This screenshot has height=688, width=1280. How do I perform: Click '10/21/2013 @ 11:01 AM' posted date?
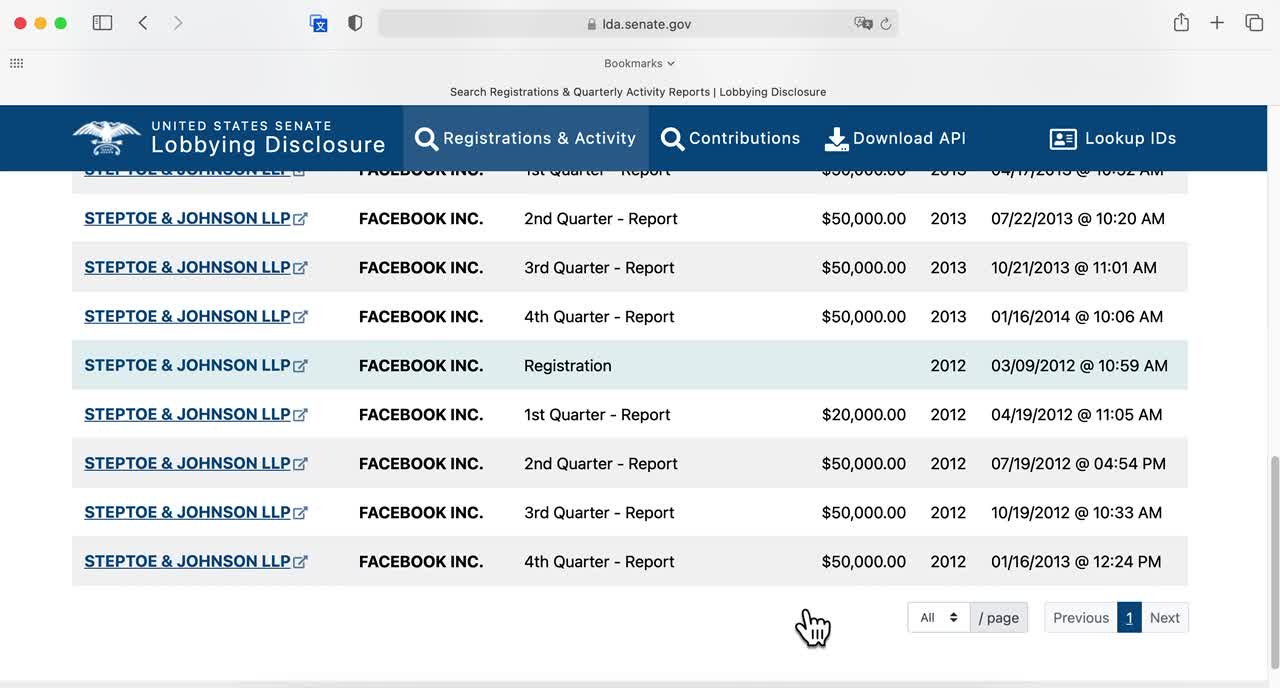coord(1074,267)
